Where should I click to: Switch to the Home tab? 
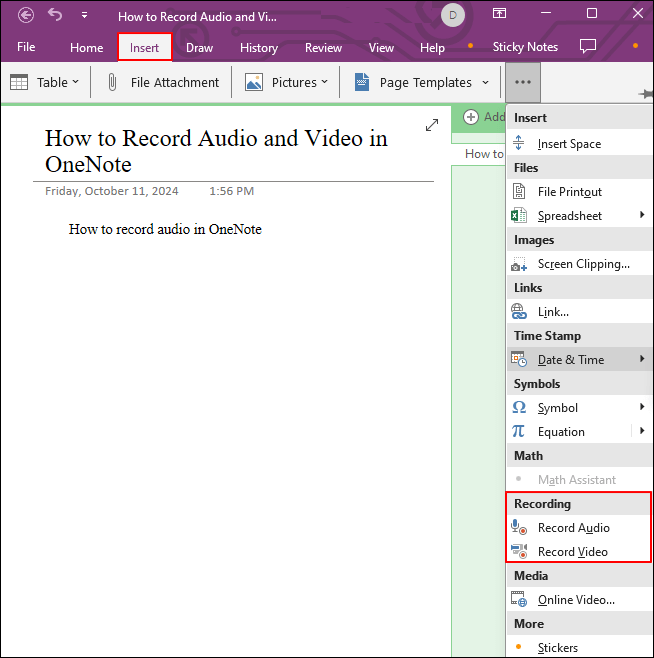tap(86, 47)
